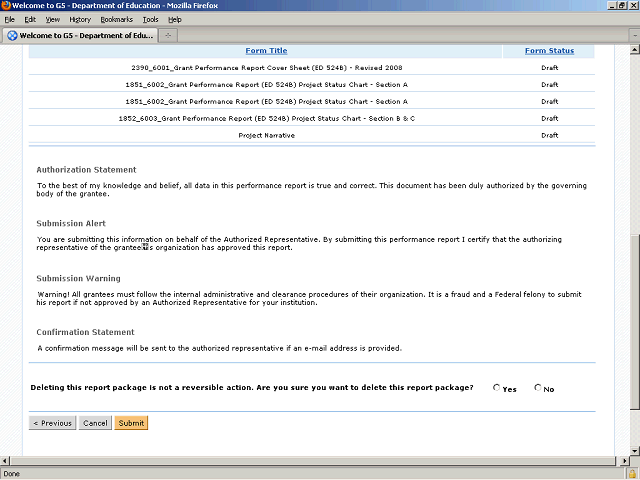Click the vertical scrollbar down arrow
This screenshot has height=480, width=640.
pyautogui.click(x=634, y=451)
